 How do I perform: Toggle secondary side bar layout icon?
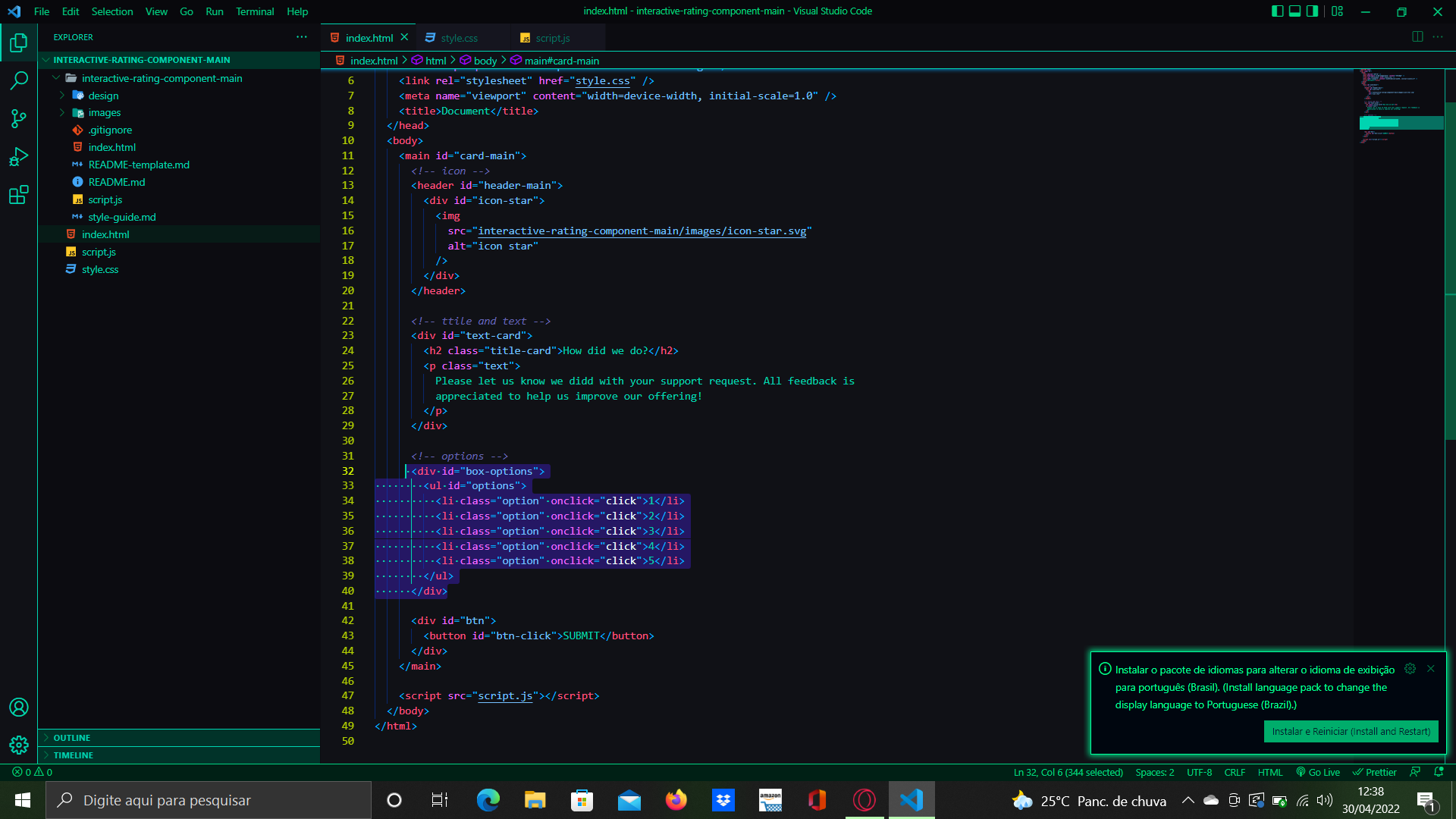click(1313, 11)
